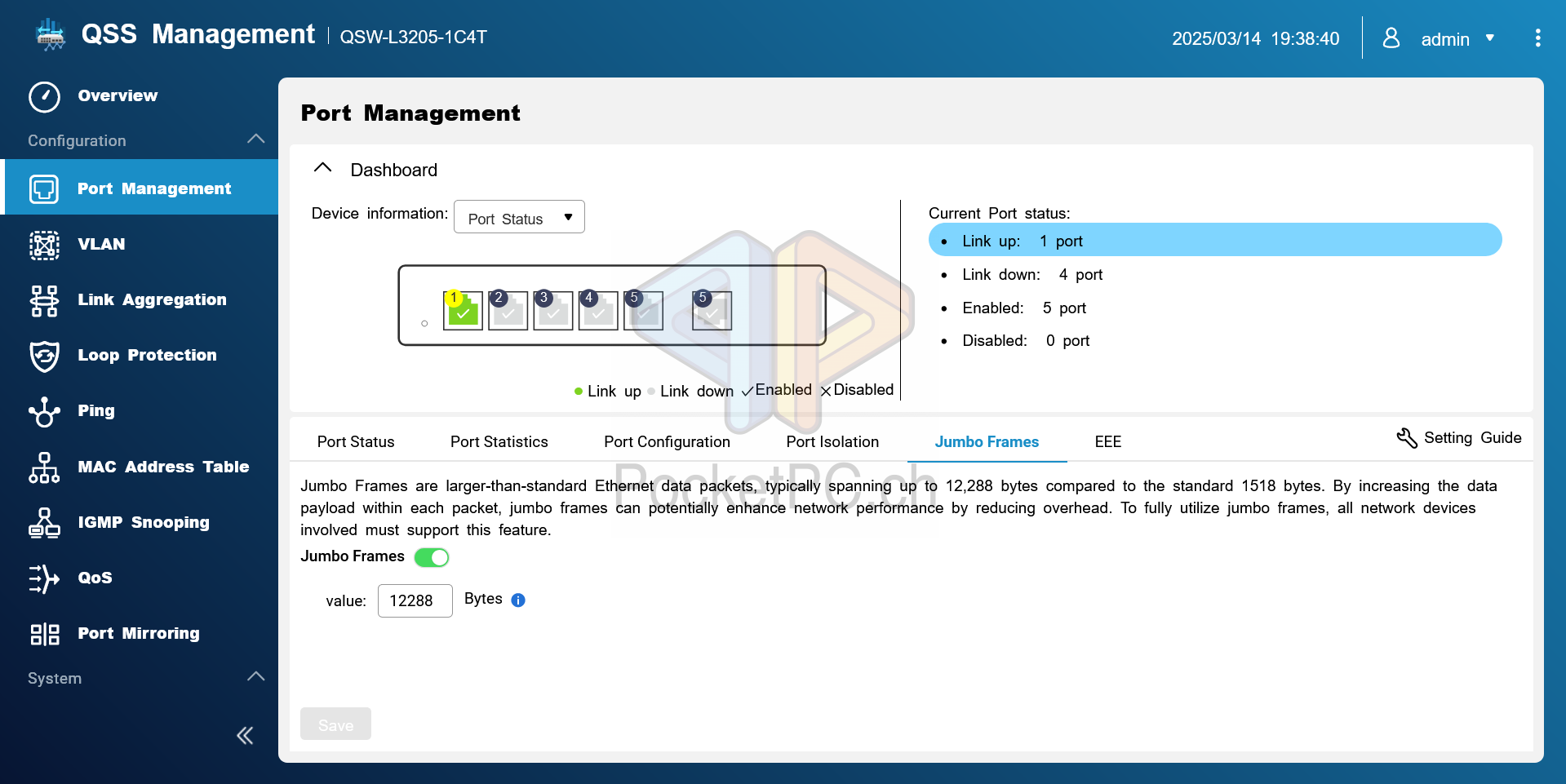
Task: Open the three-dot more options menu
Action: tap(1537, 38)
